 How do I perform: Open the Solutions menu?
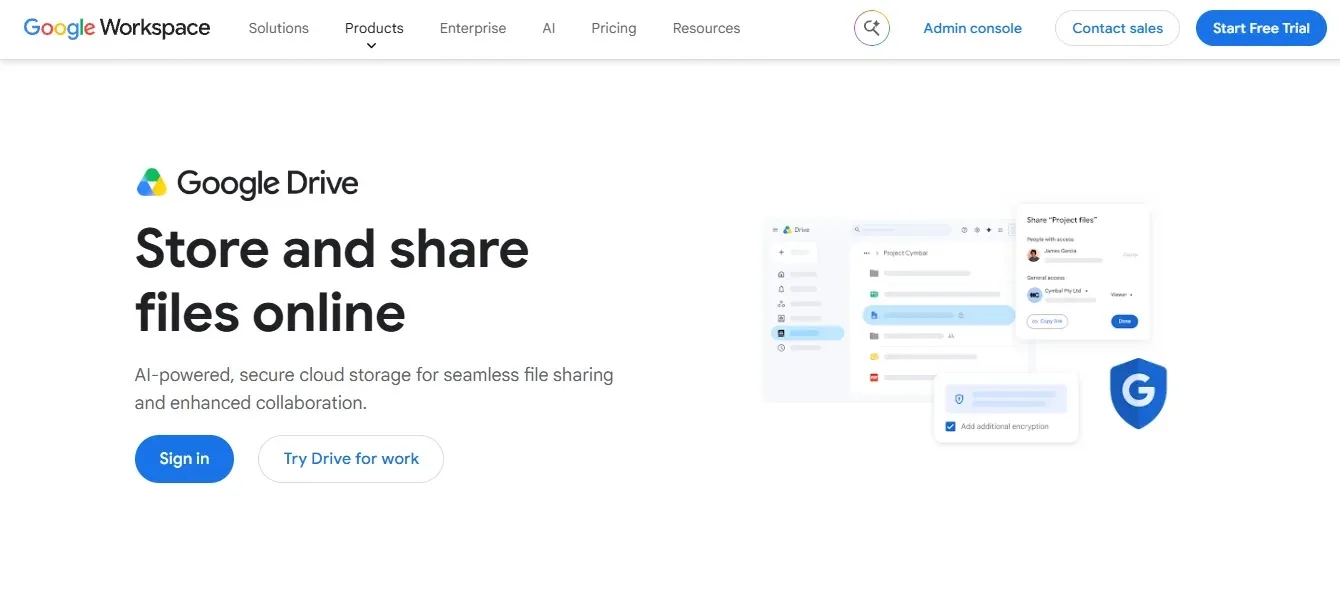279,28
